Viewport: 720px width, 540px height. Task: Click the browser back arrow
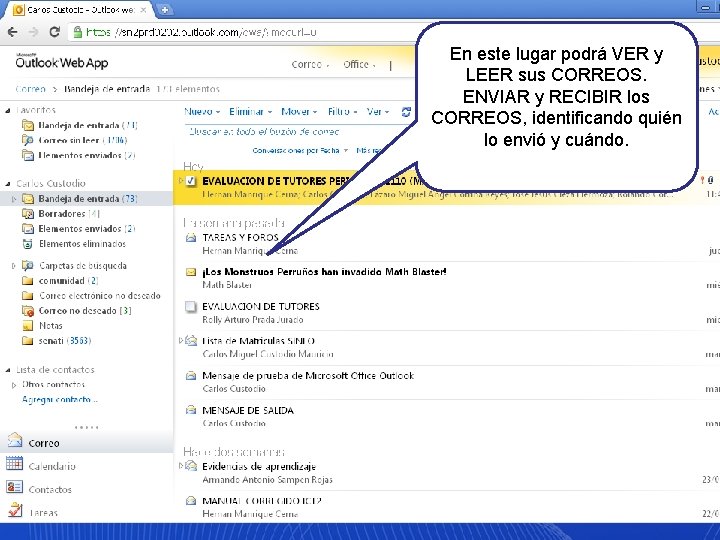tap(12, 32)
